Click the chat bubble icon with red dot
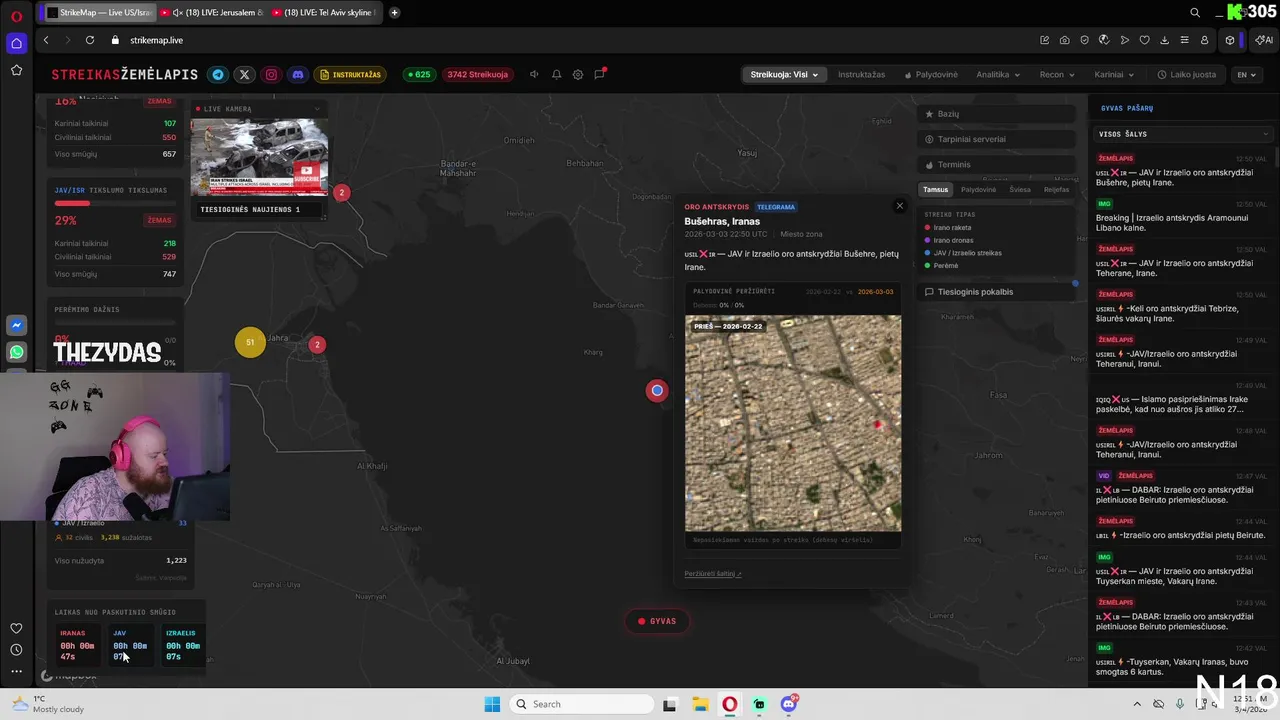1280x720 pixels. [x=600, y=74]
